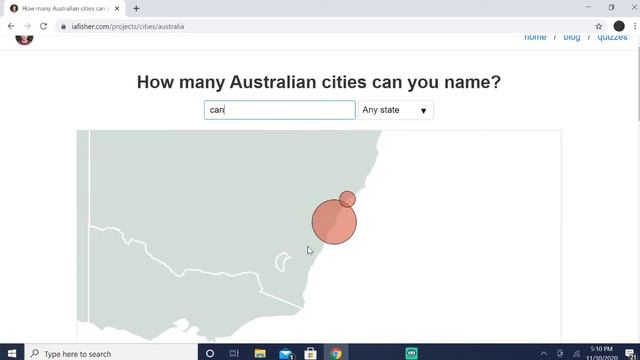Click the site author avatar
640x360 pixels.
tap(24, 39)
